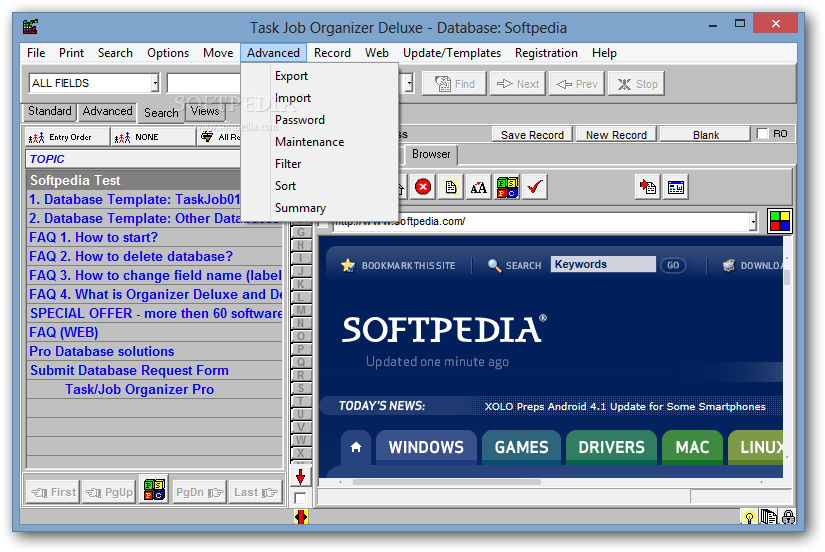The height and width of the screenshot is (552, 825).
Task: Click the NONE sort button
Action: click(x=153, y=137)
